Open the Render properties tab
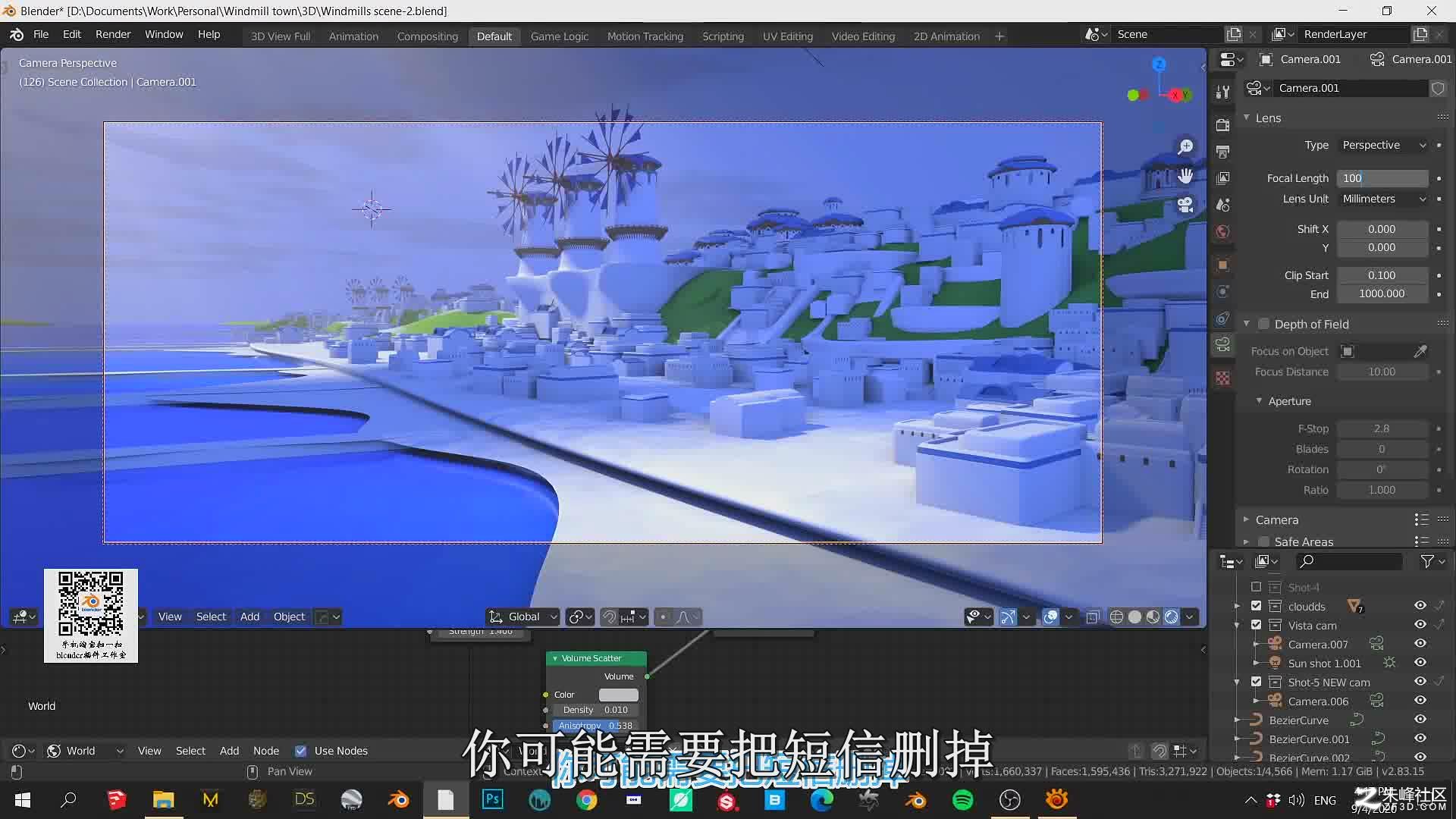 click(x=1222, y=125)
